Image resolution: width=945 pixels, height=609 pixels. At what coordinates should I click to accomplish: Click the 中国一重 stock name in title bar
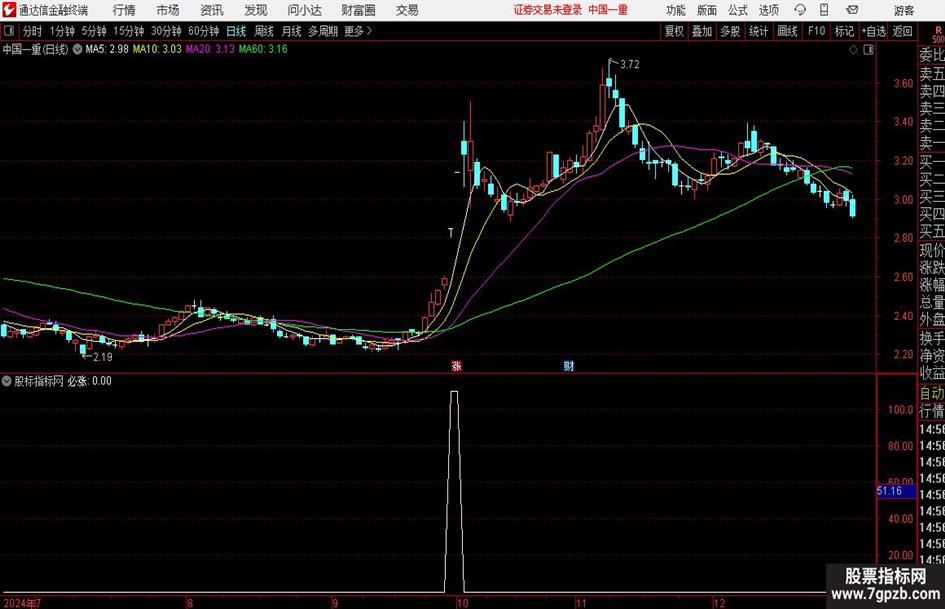pos(608,10)
